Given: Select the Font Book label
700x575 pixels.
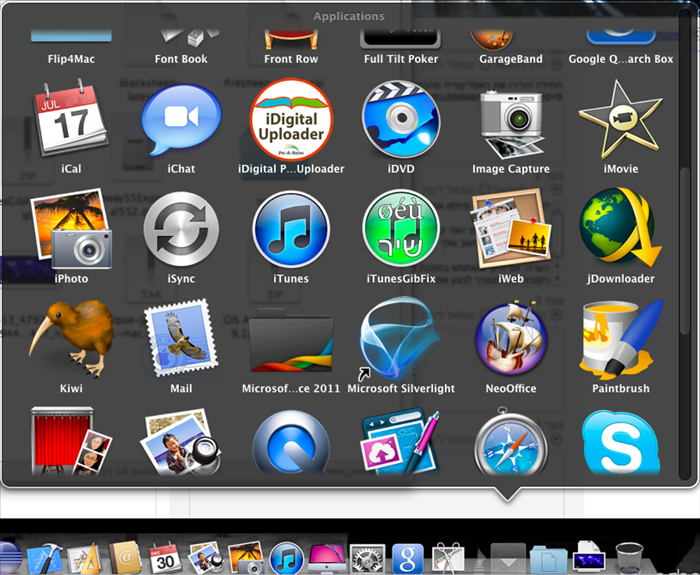Looking at the screenshot, I should coord(181,59).
